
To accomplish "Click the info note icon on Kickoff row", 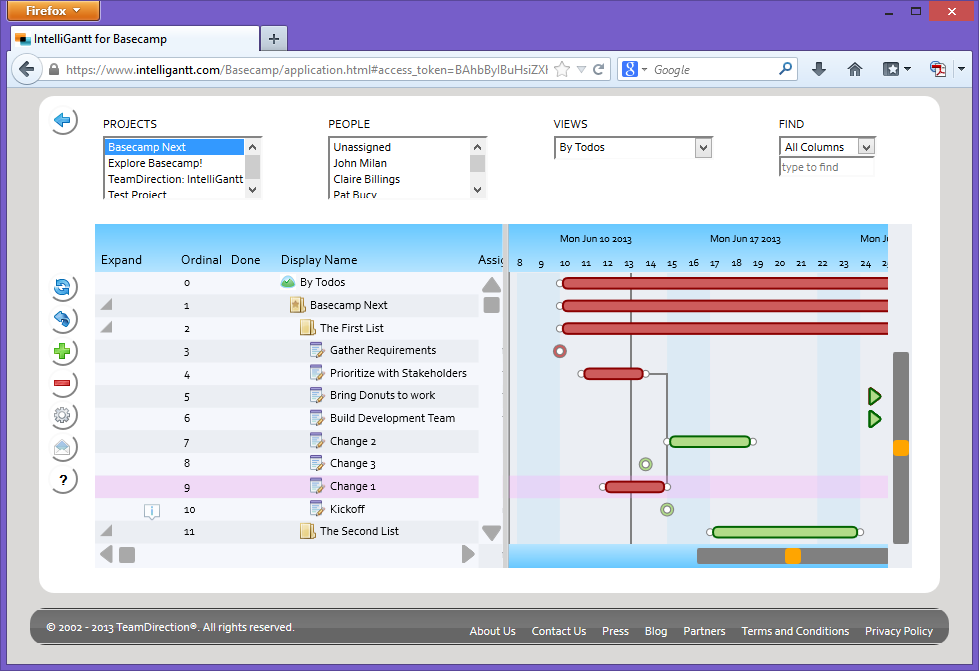I will pos(152,511).
